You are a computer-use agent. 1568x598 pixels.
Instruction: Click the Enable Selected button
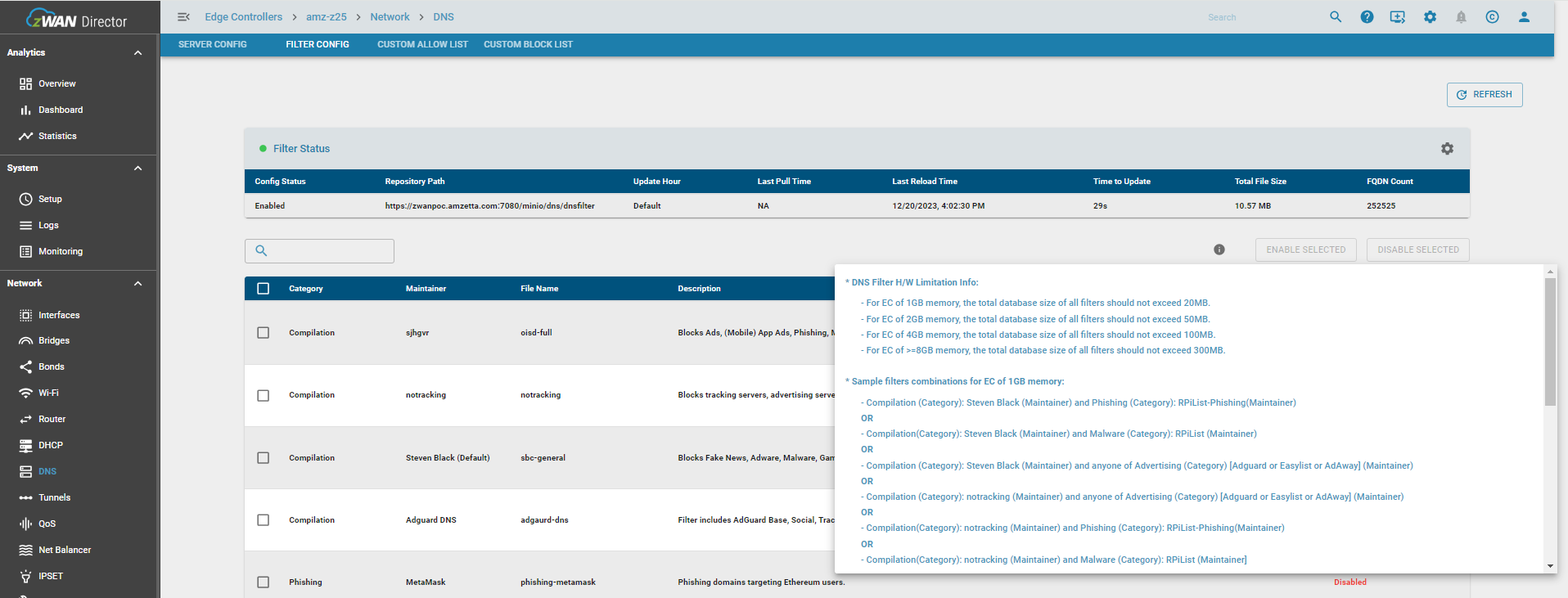click(x=1306, y=250)
